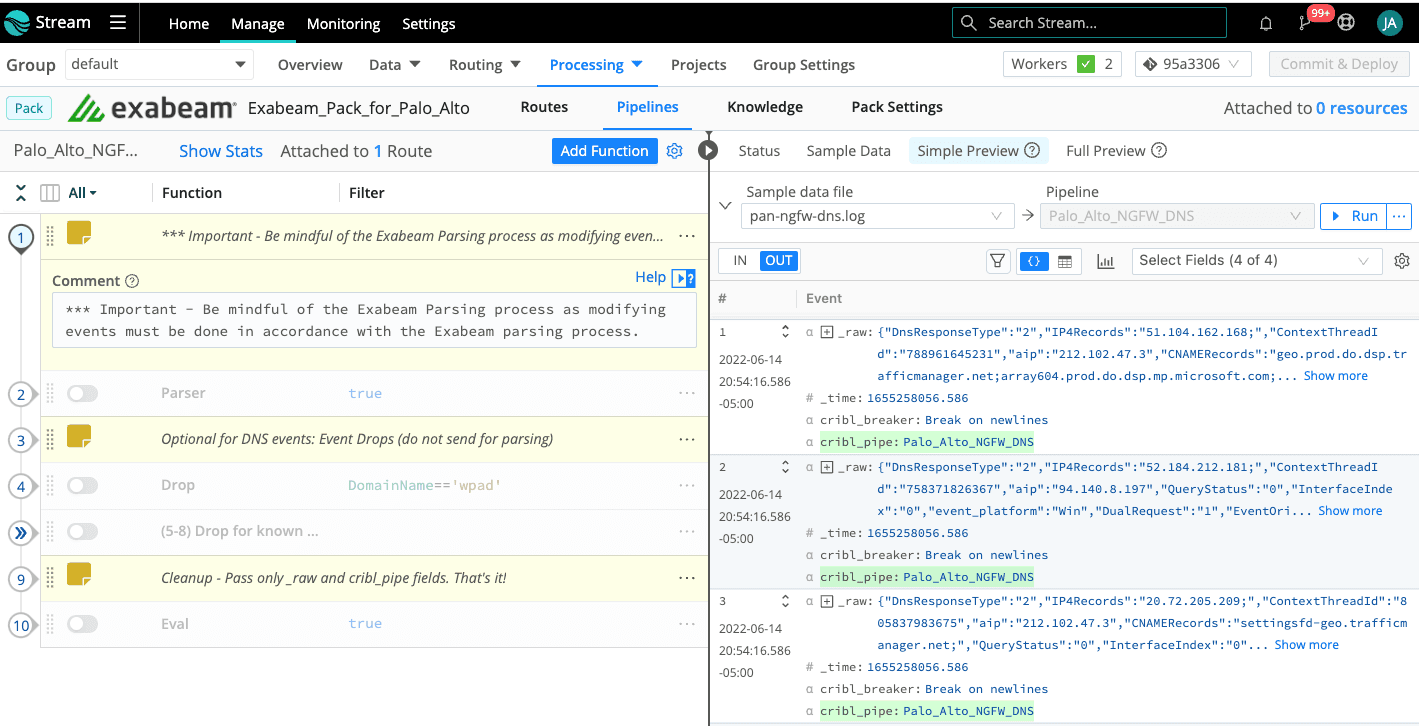The width and height of the screenshot is (1419, 726).
Task: Open the hamburger menu beside Stream logo
Action: click(x=118, y=23)
